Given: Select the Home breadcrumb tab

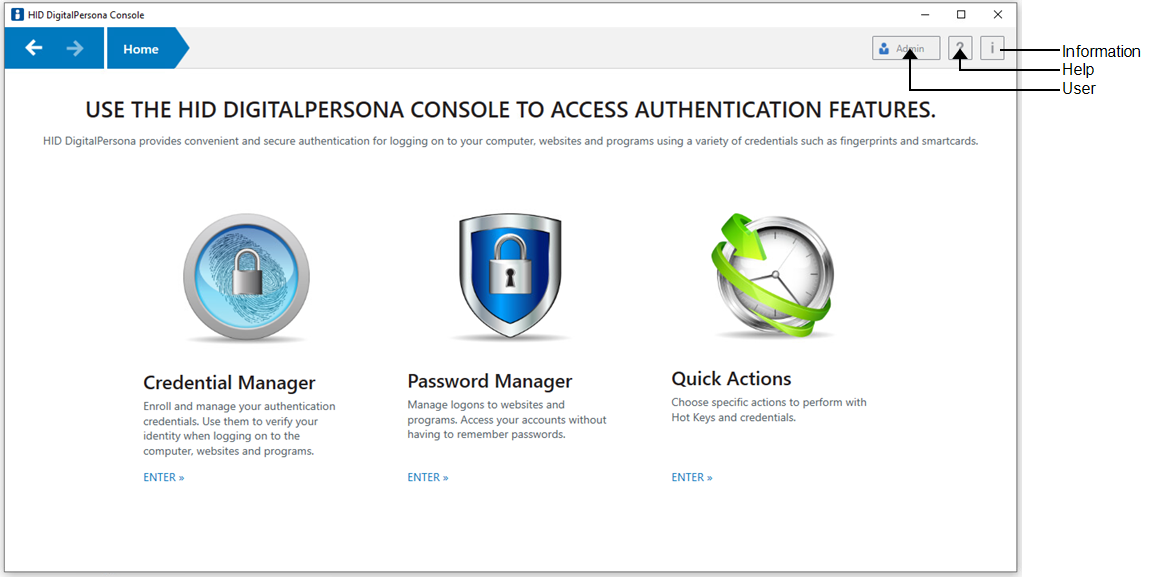Looking at the screenshot, I should (x=141, y=49).
